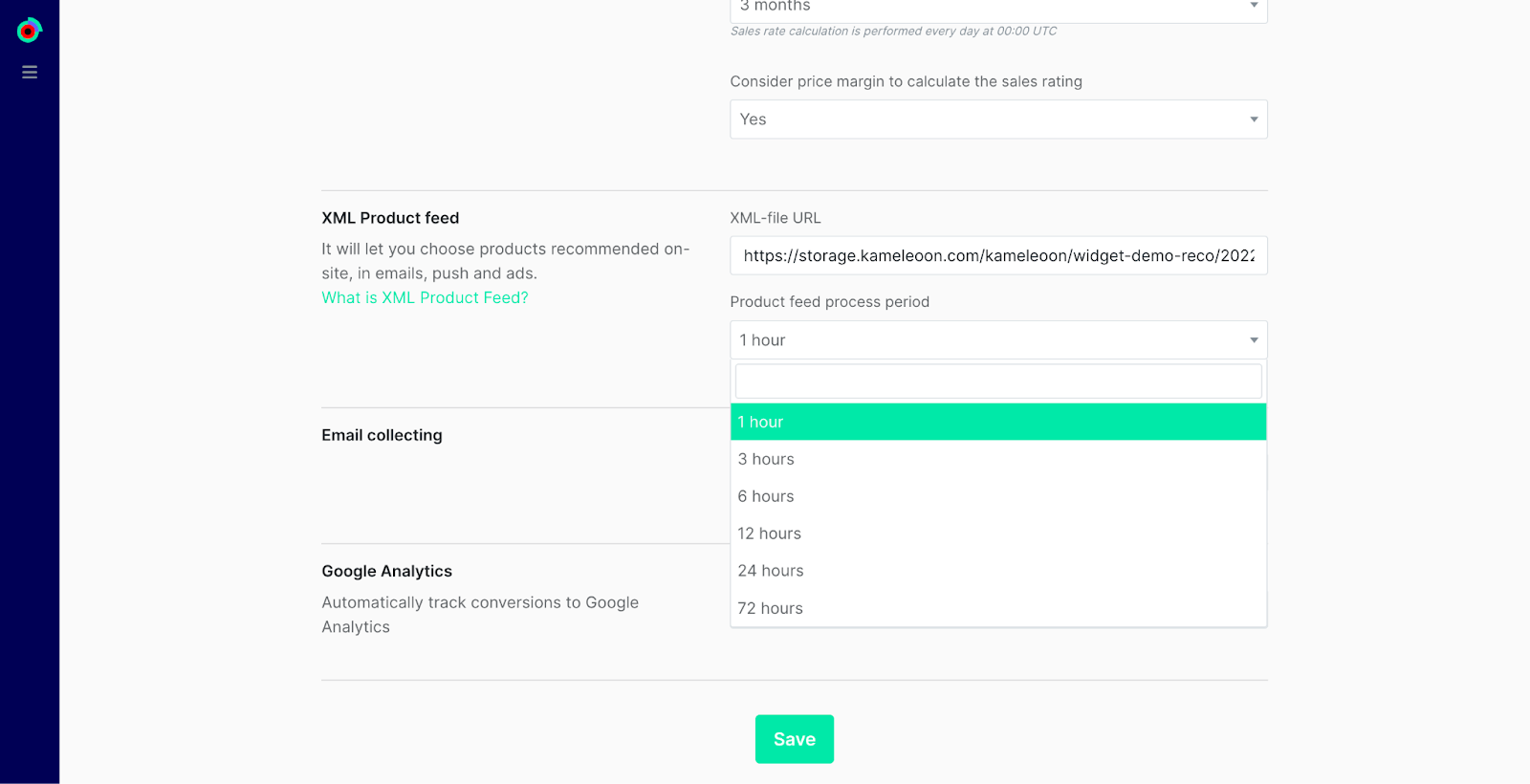Click the 1 hour dropdown arrow
This screenshot has height=784, width=1530.
click(x=1254, y=340)
